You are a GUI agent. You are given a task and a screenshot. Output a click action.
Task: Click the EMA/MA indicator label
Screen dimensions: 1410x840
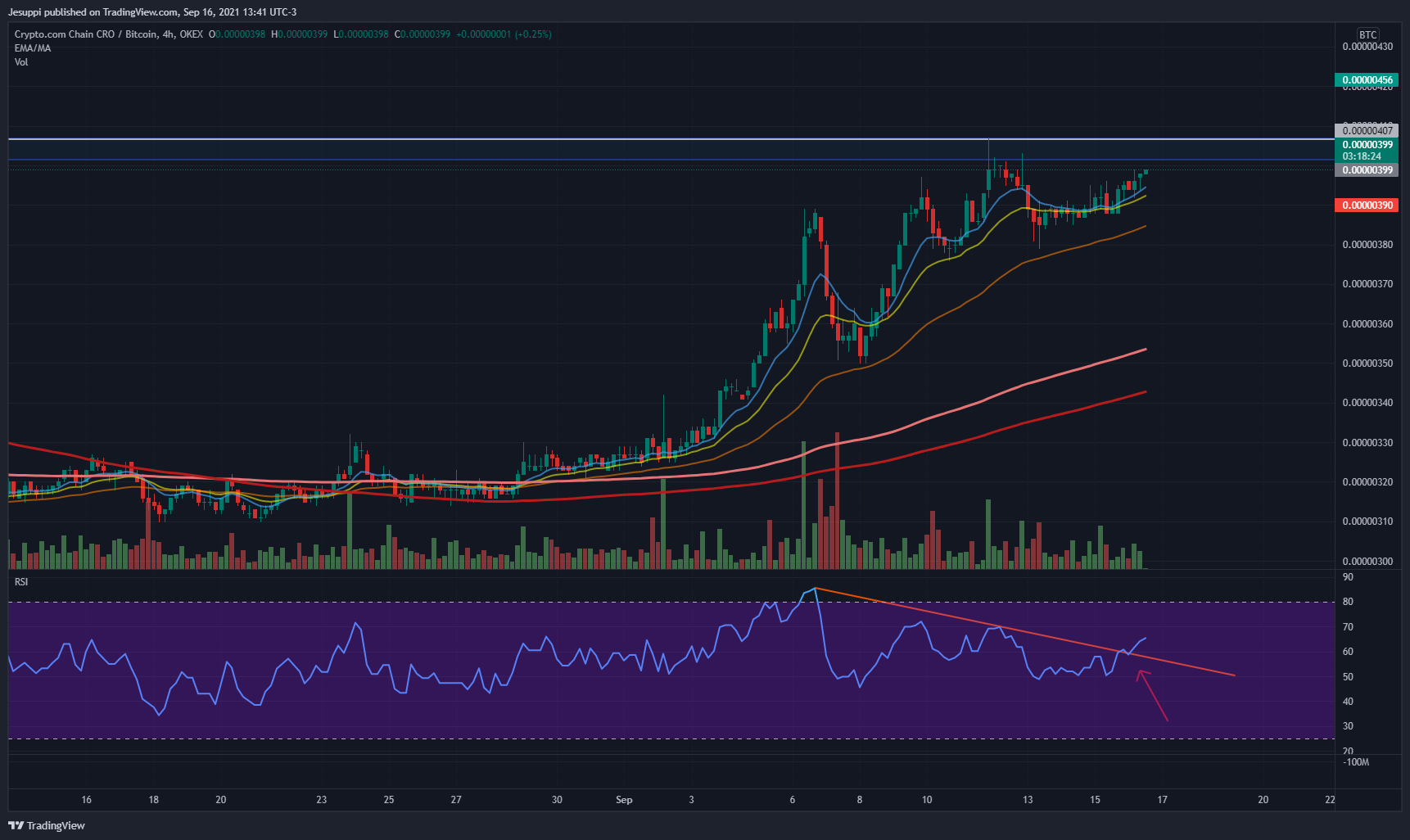33,48
